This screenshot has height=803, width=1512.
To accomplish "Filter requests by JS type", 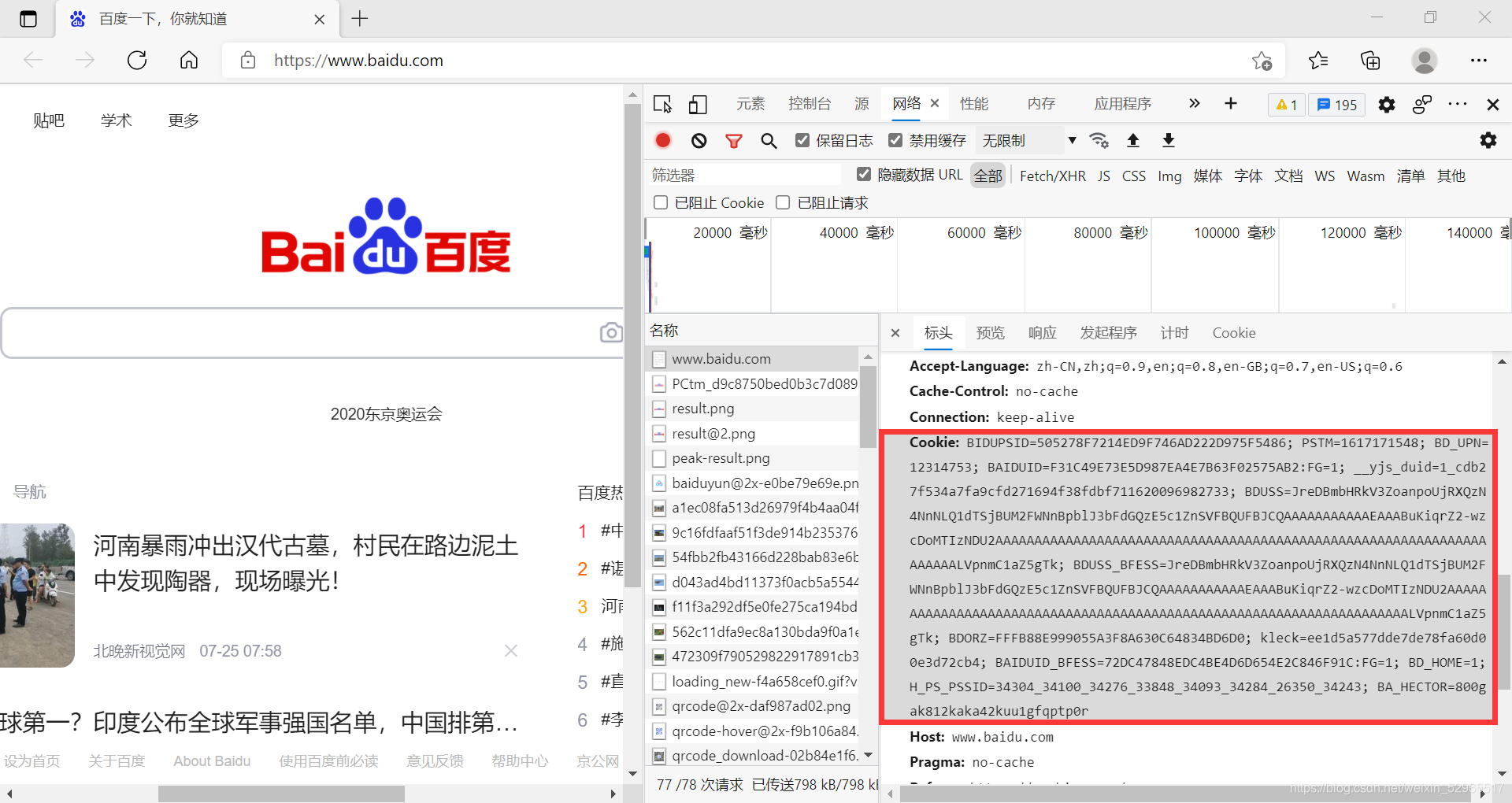I will [1104, 176].
